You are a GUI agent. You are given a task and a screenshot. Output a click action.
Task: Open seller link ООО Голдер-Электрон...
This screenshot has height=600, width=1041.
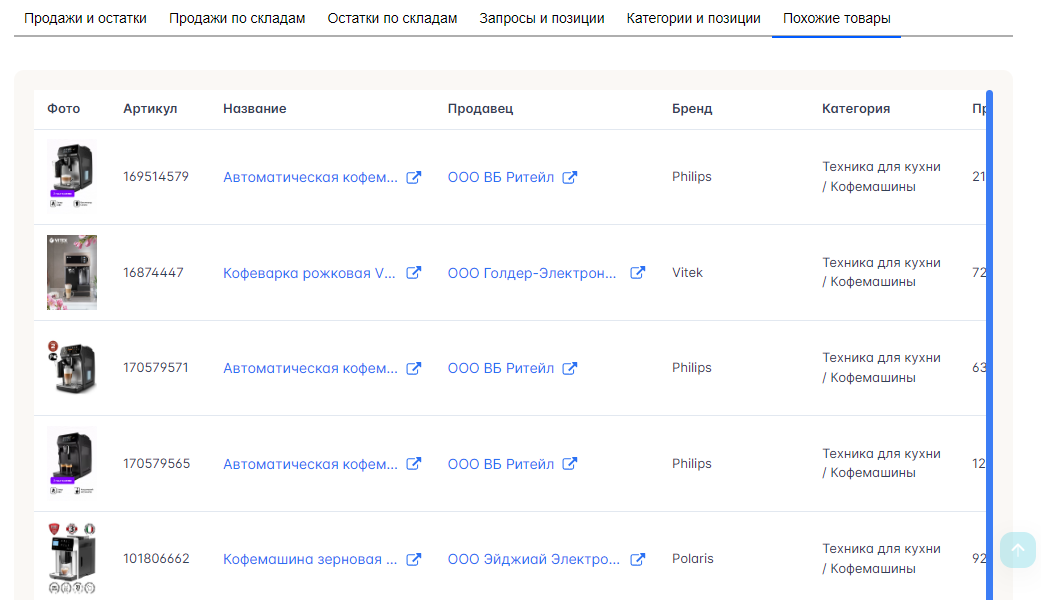pyautogui.click(x=532, y=273)
